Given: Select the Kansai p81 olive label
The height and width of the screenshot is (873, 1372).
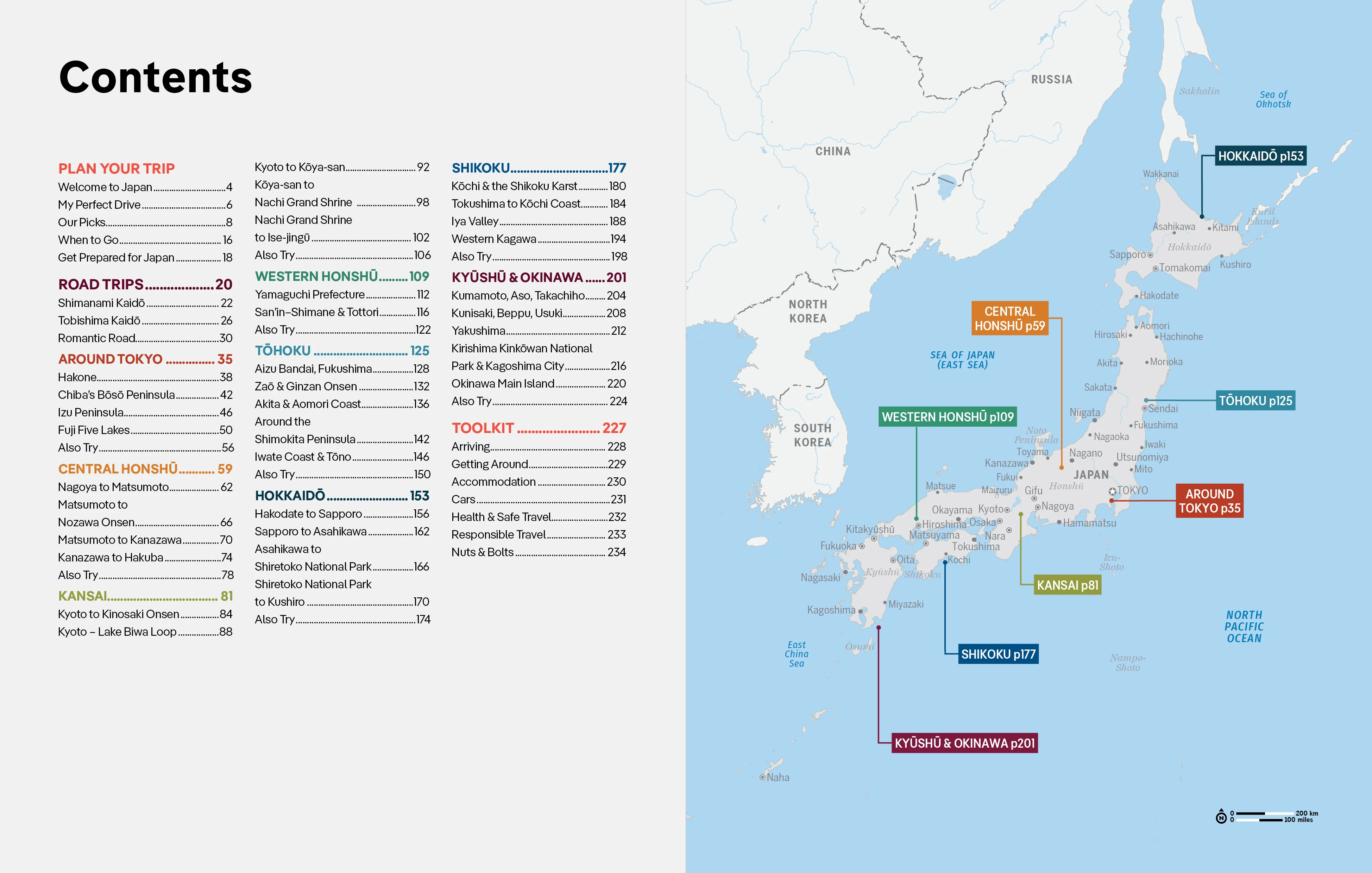Looking at the screenshot, I should pos(1067,585).
